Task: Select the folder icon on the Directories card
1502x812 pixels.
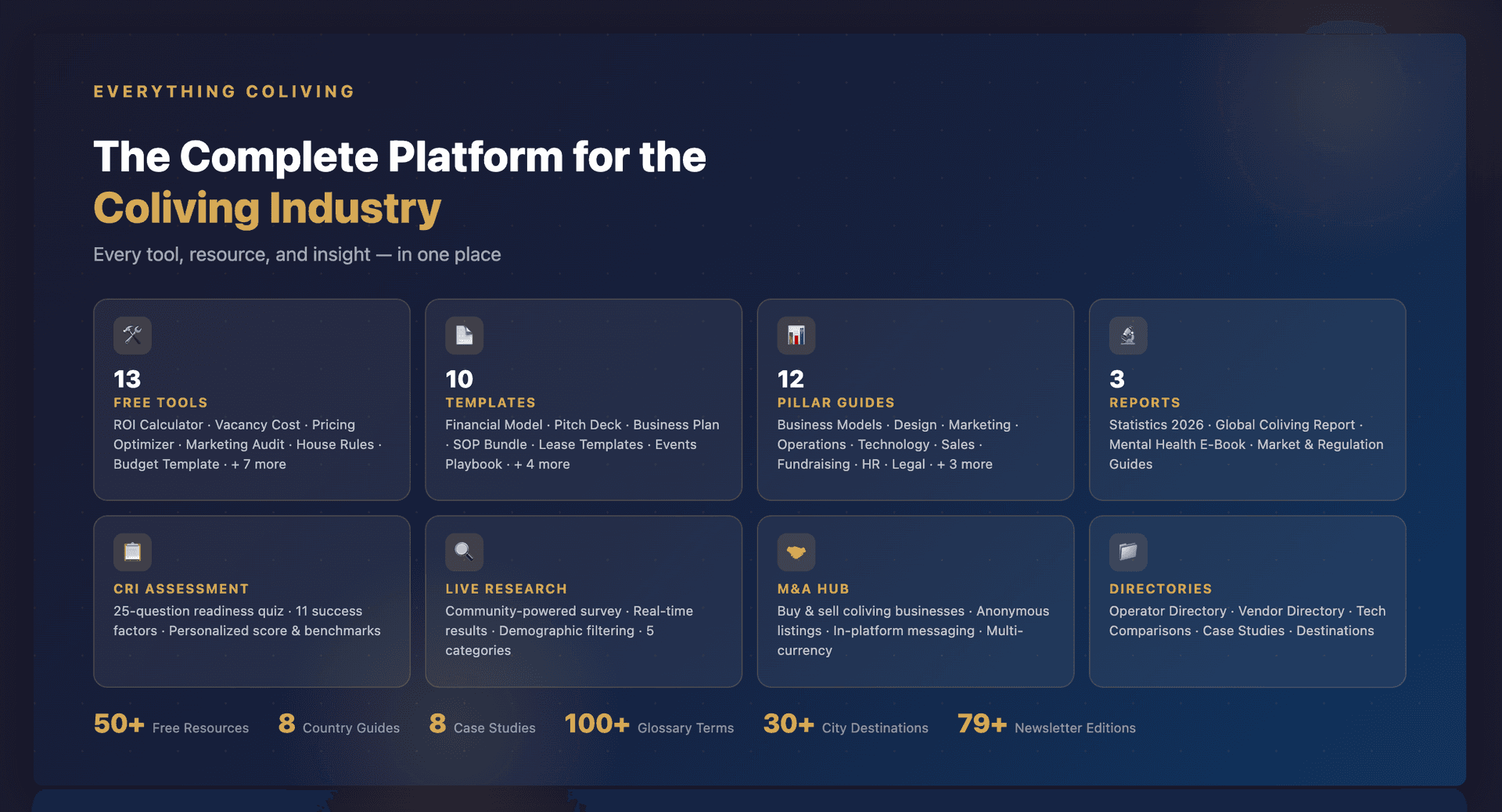Action: pos(1127,552)
